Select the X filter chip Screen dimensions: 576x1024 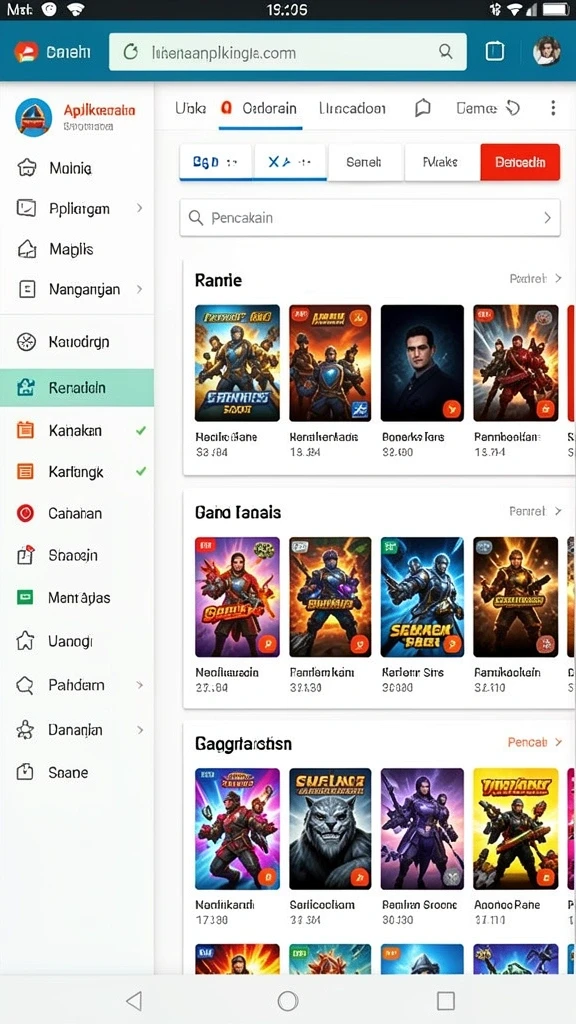(x=289, y=162)
